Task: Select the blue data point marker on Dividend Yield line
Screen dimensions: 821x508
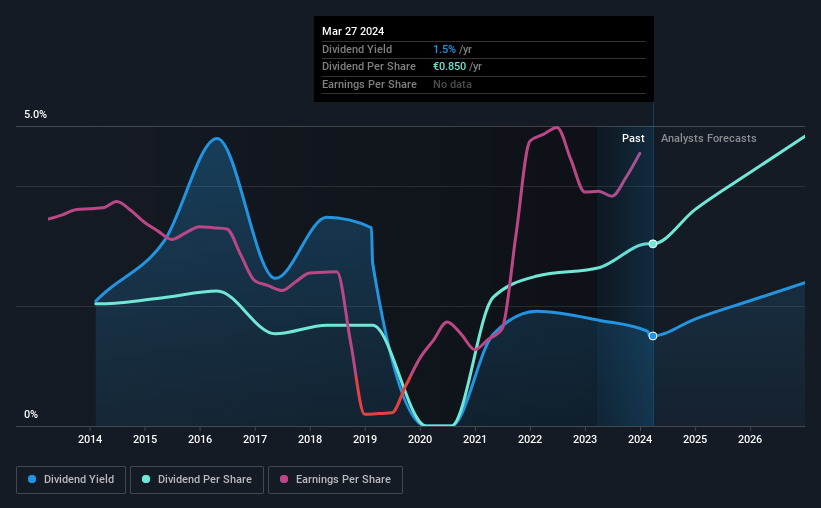Action: coord(653,336)
